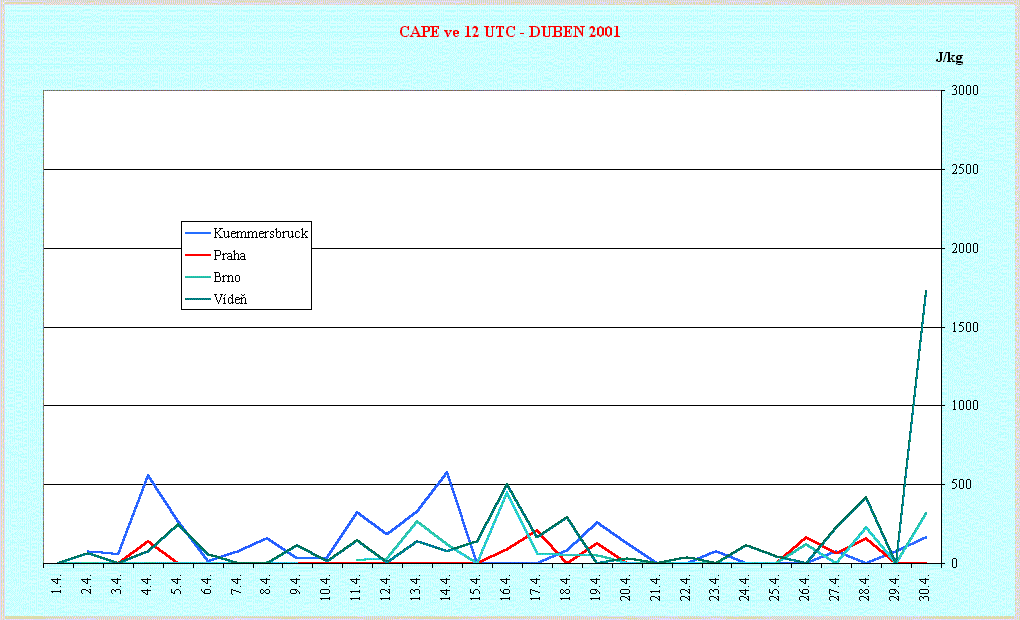Image resolution: width=1020 pixels, height=620 pixels.
Task: Select the 2000 y-axis label
Action: pyautogui.click(x=965, y=249)
